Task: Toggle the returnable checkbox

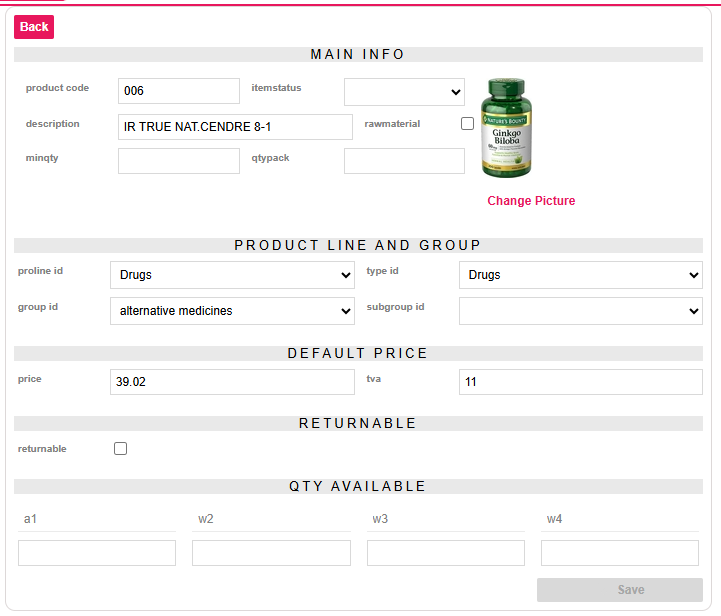Action: pyautogui.click(x=121, y=449)
